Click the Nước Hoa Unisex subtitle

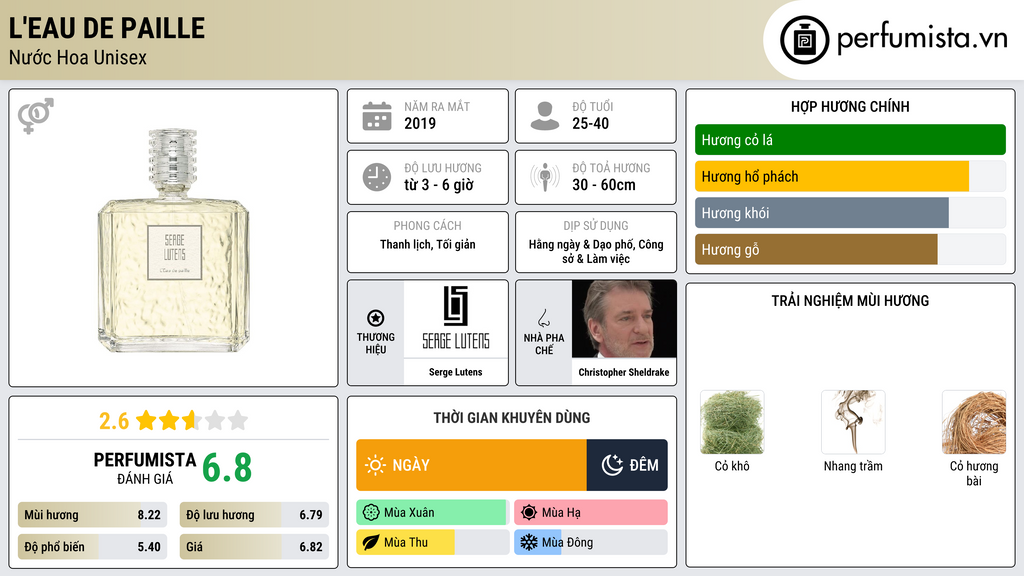pos(78,57)
